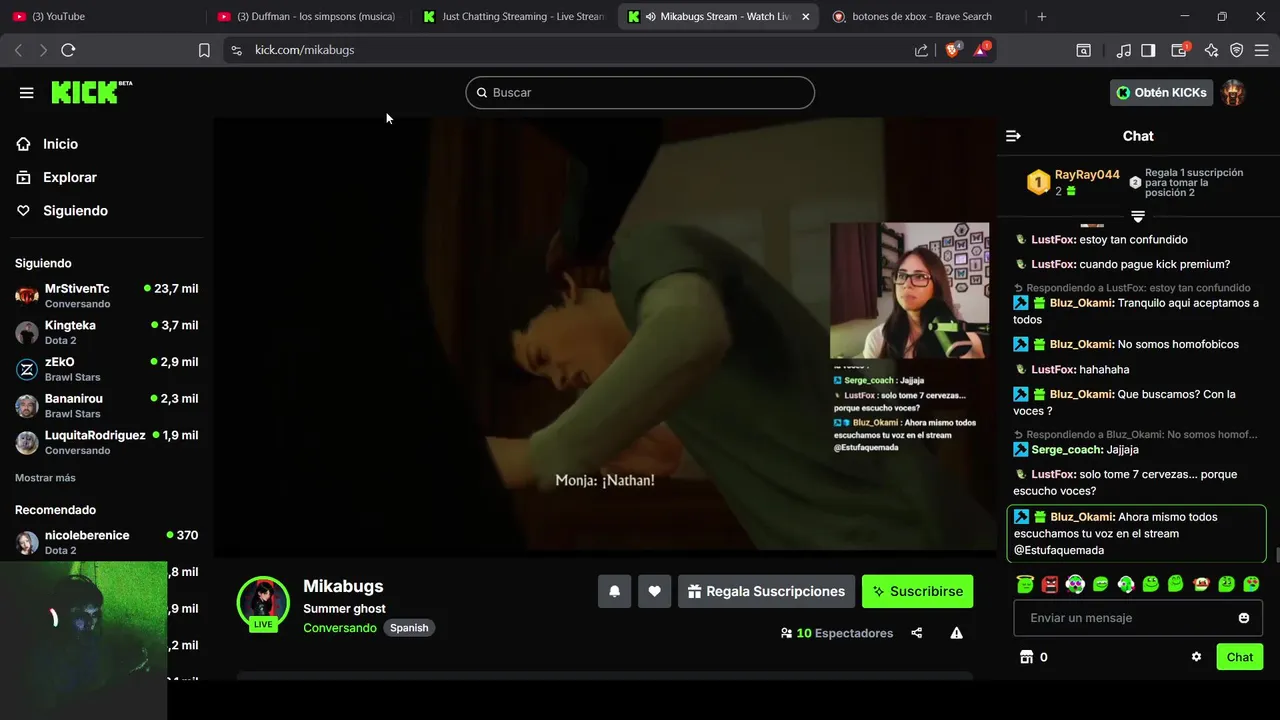Open MrStivenTc channel in sidebar
Screen dimensions: 1280x720
pyautogui.click(x=107, y=295)
